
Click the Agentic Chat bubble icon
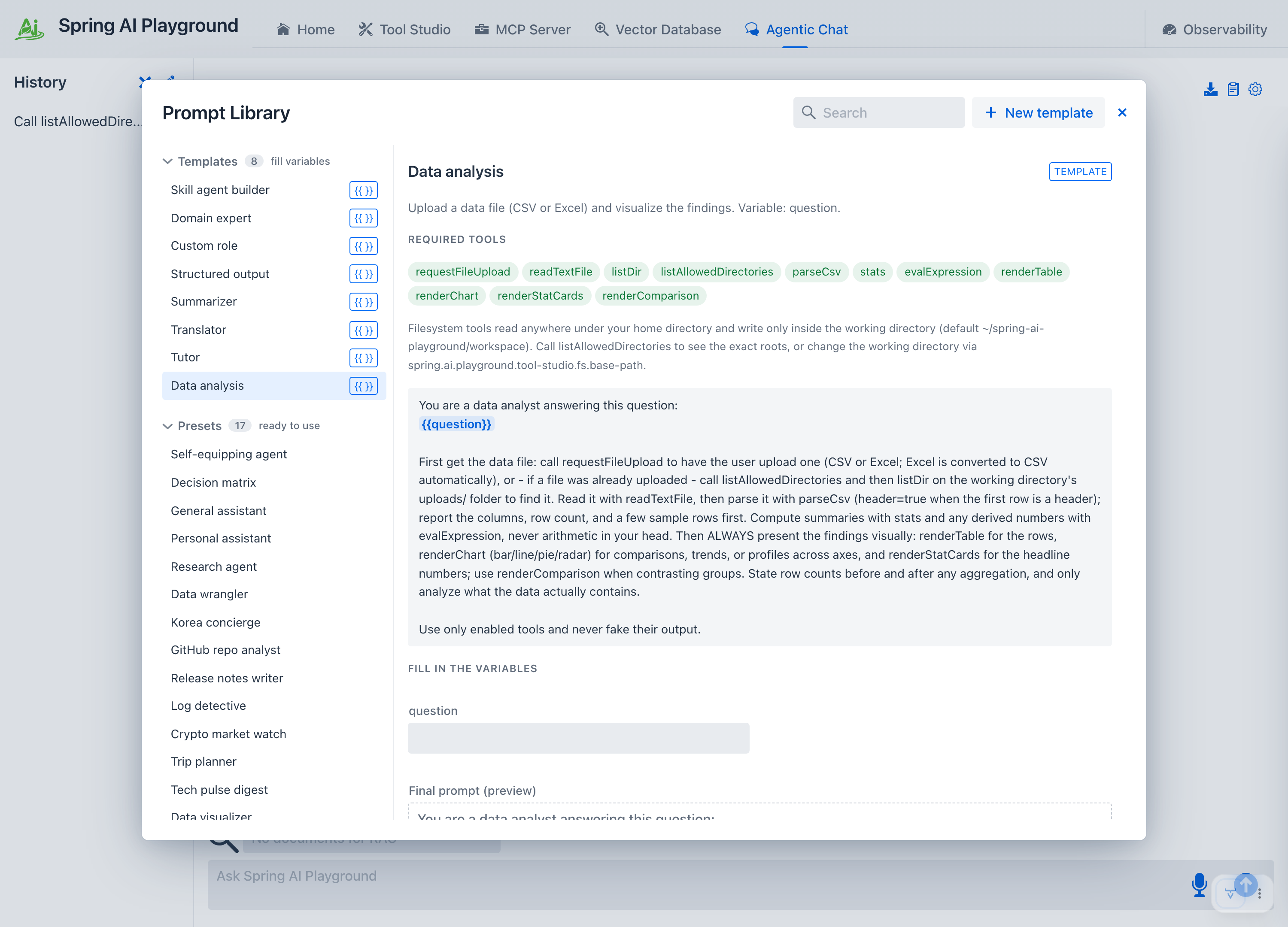(752, 30)
